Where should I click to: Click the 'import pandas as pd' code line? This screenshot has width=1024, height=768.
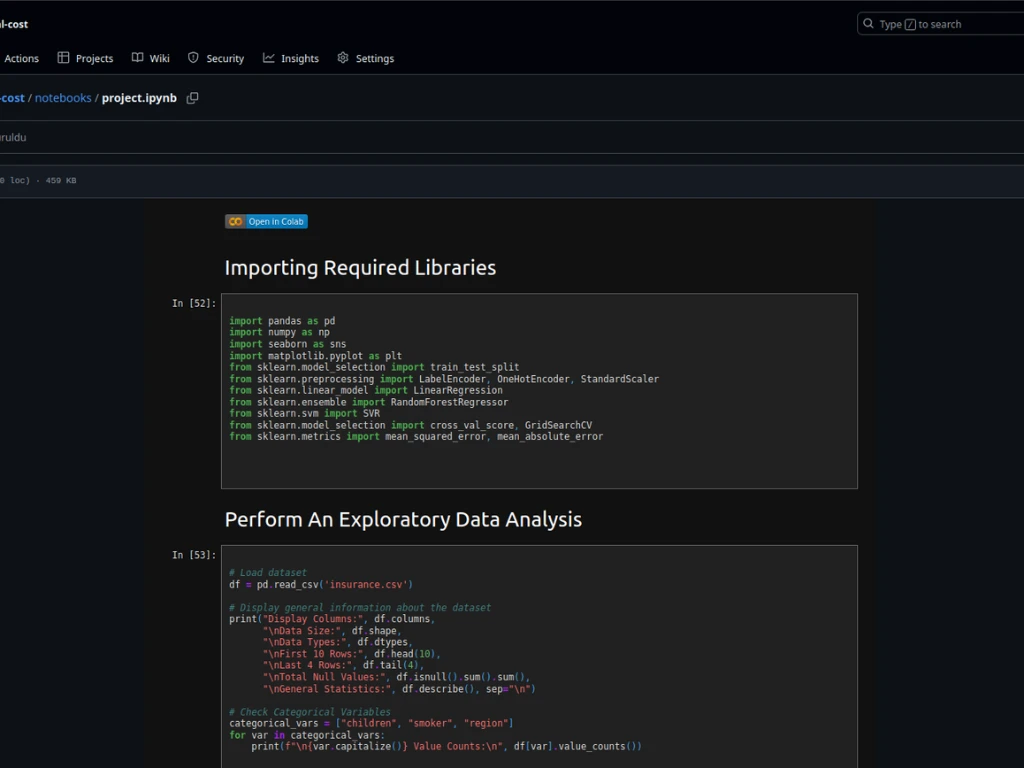(282, 321)
